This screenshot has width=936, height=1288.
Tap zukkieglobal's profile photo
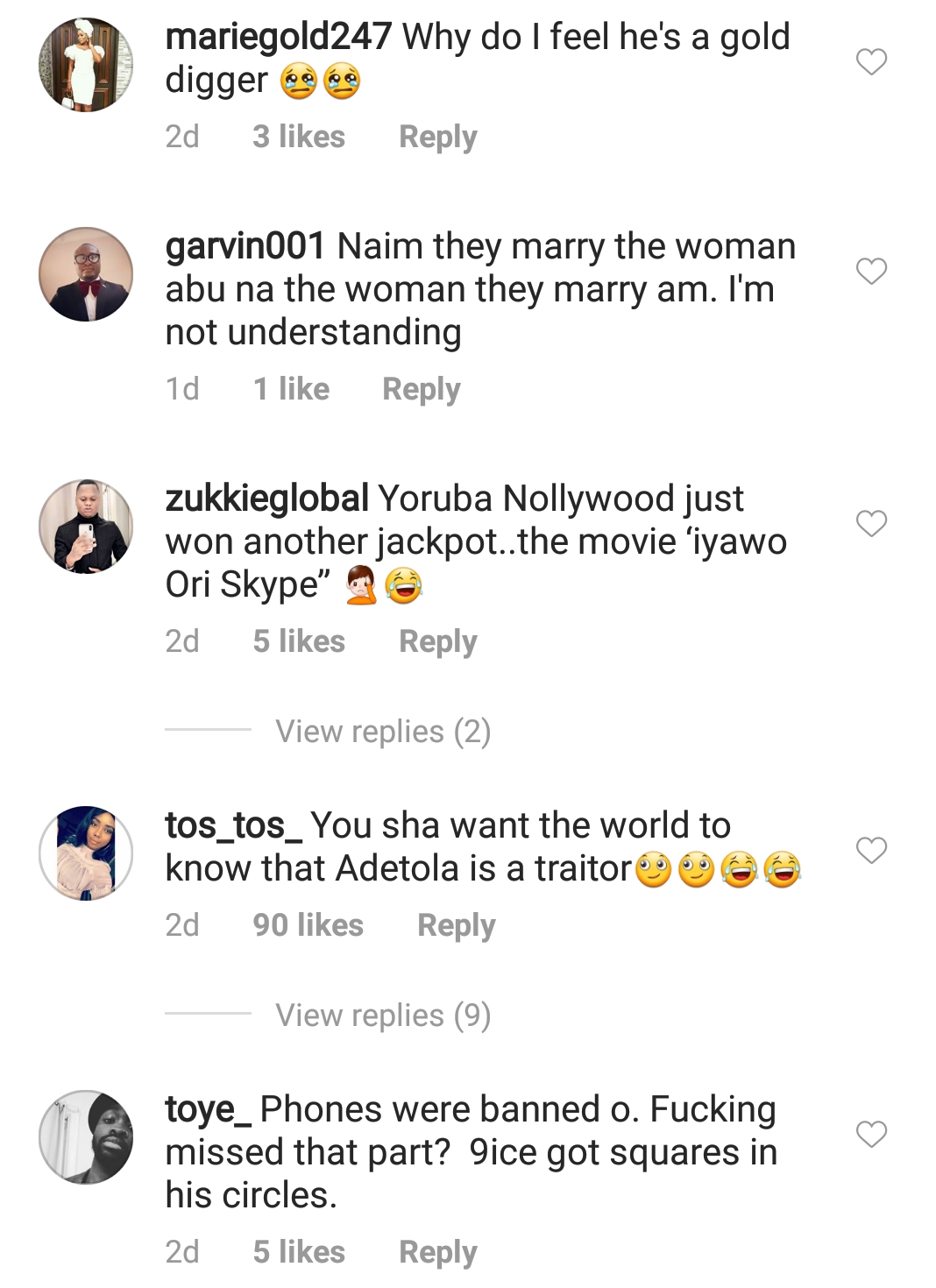coord(86,527)
